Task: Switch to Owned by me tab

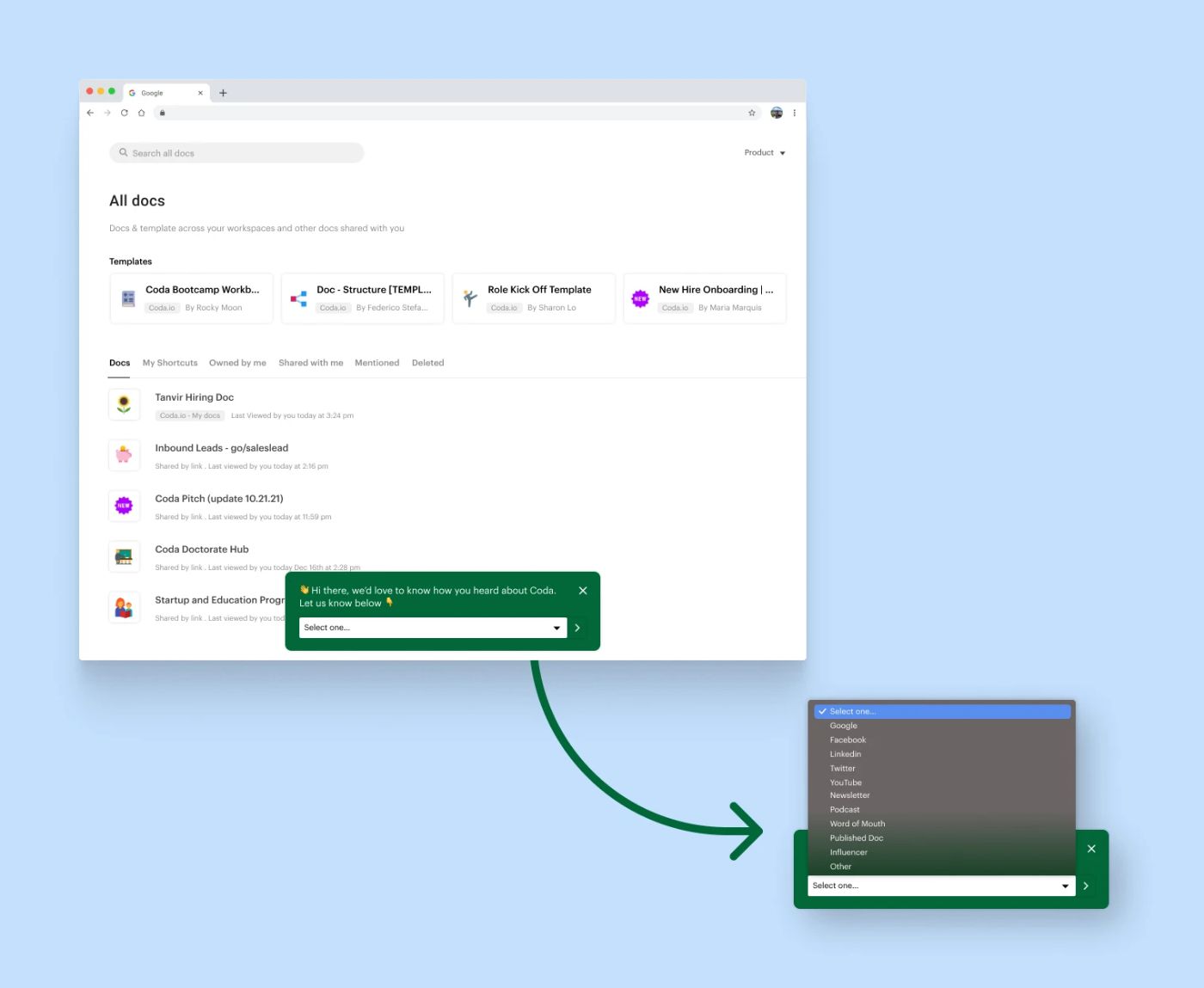Action: point(237,363)
